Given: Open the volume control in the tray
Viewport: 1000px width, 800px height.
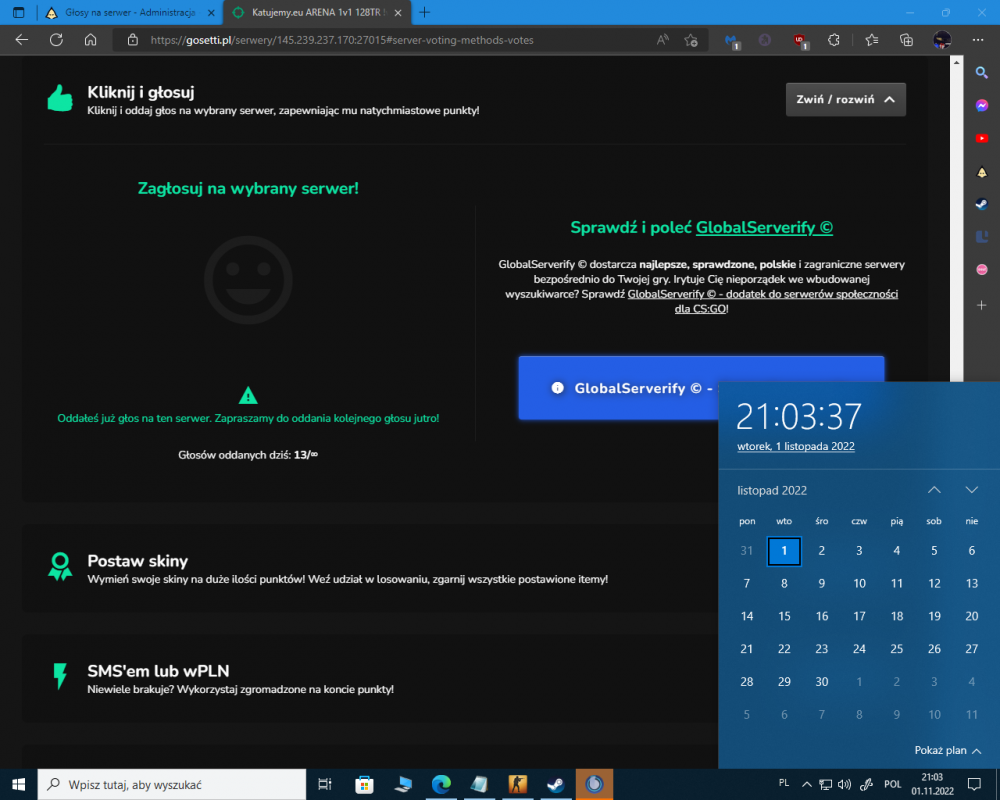Looking at the screenshot, I should [844, 784].
